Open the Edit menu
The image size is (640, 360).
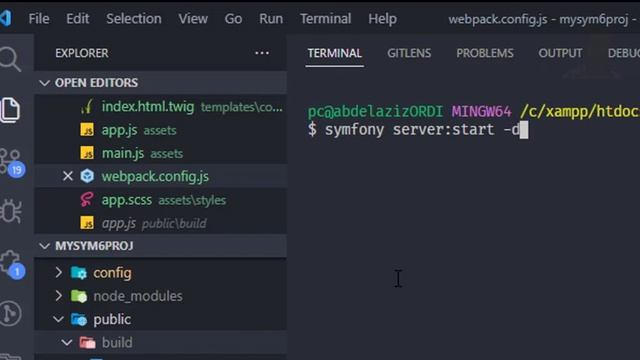pyautogui.click(x=78, y=19)
